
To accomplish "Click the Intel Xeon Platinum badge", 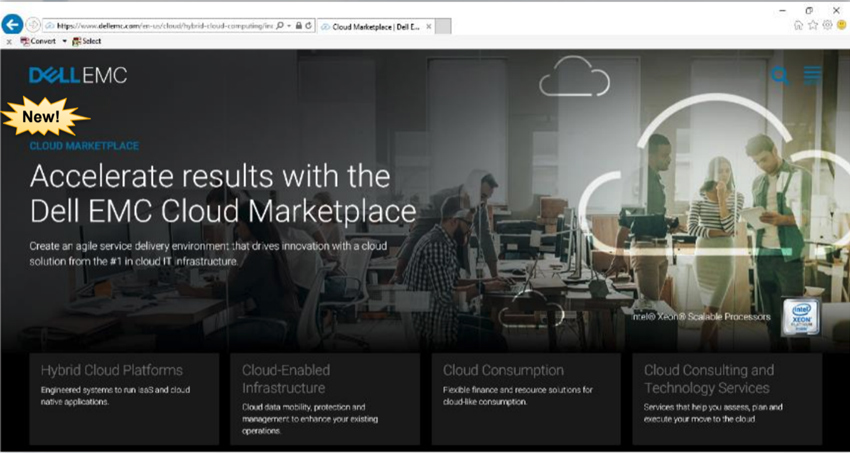I will point(801,316).
